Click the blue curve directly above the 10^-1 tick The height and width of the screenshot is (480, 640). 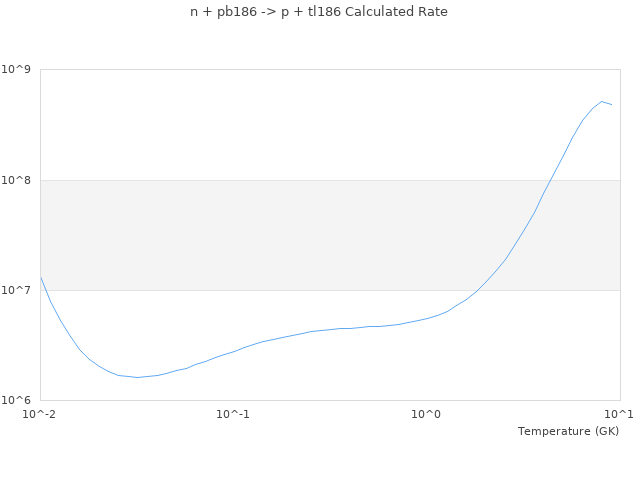[x=233, y=352]
